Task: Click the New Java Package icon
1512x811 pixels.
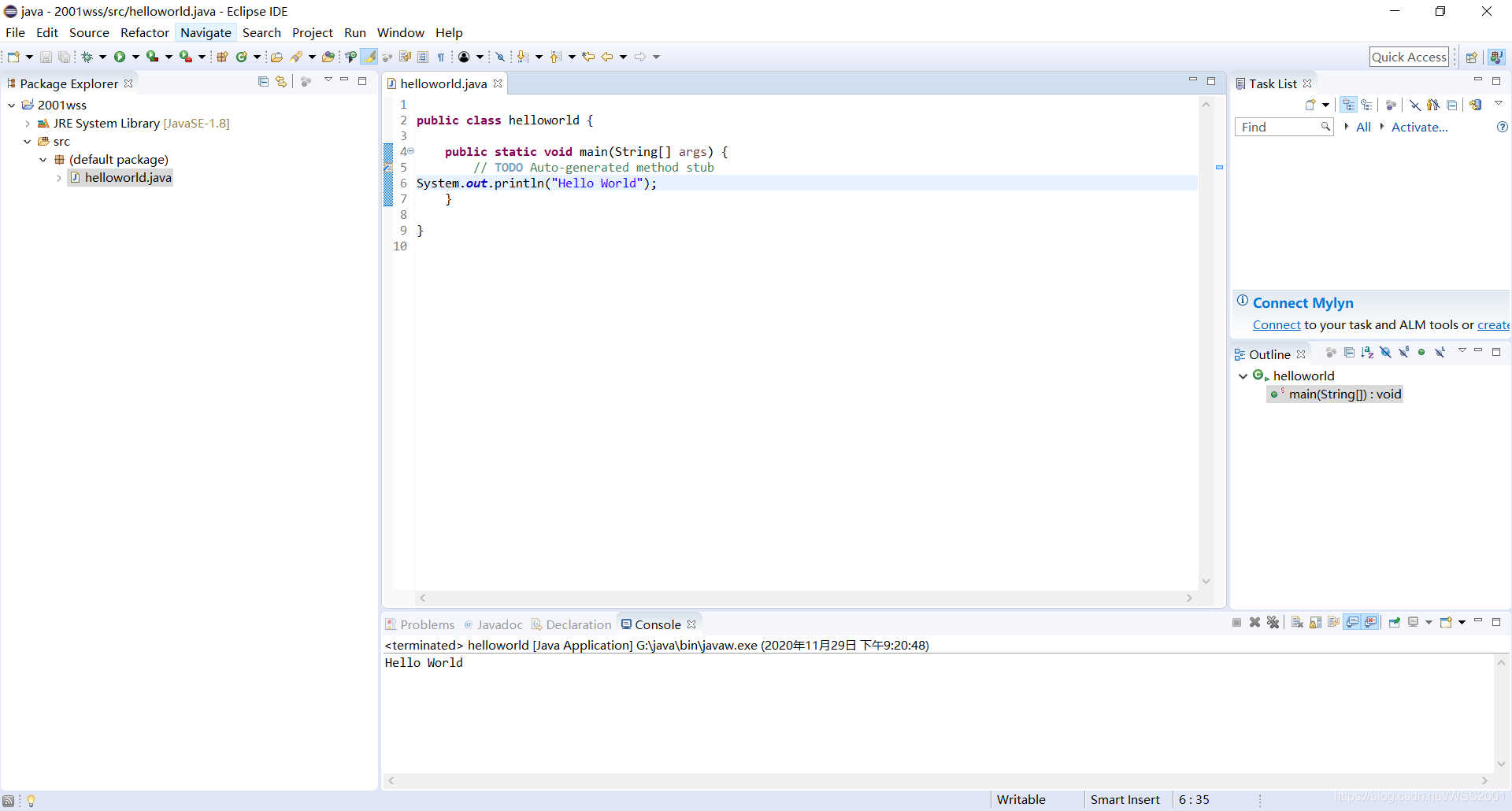Action: tap(222, 57)
